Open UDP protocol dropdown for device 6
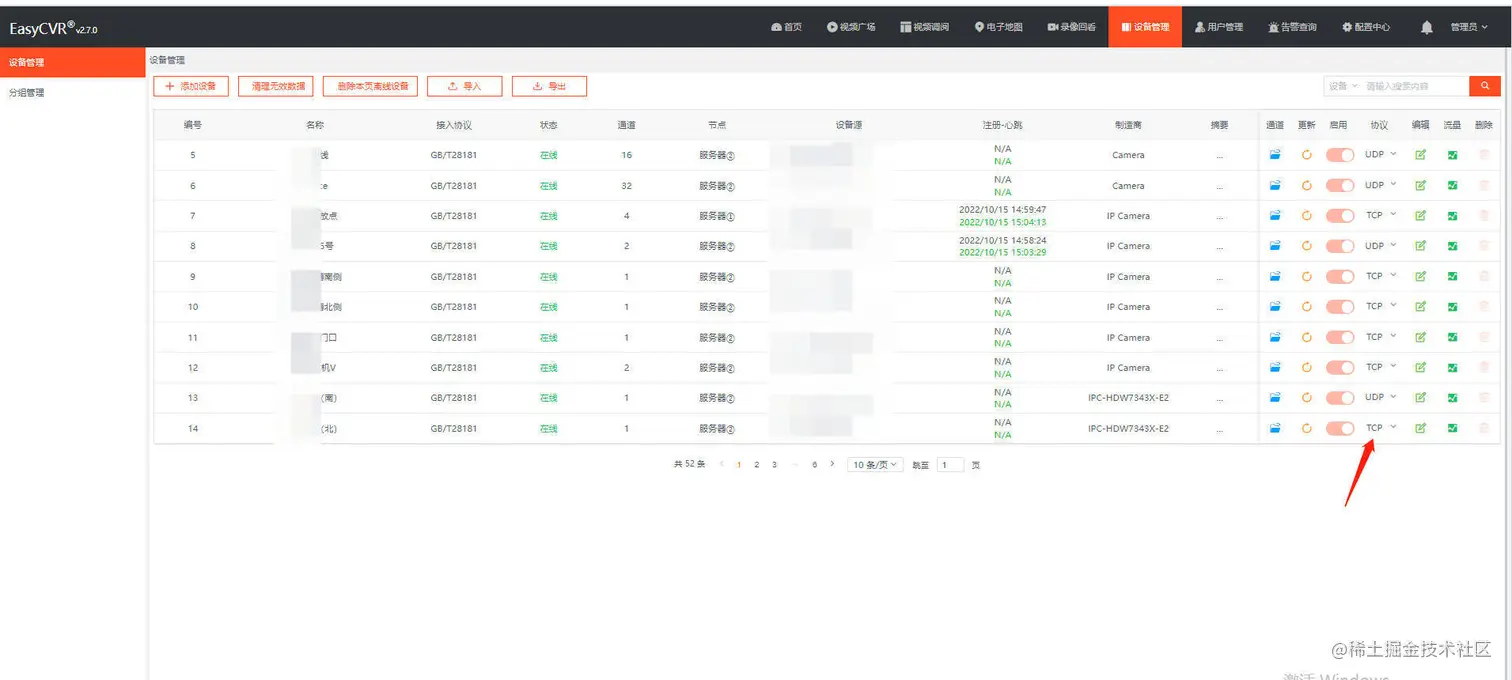 [1381, 185]
